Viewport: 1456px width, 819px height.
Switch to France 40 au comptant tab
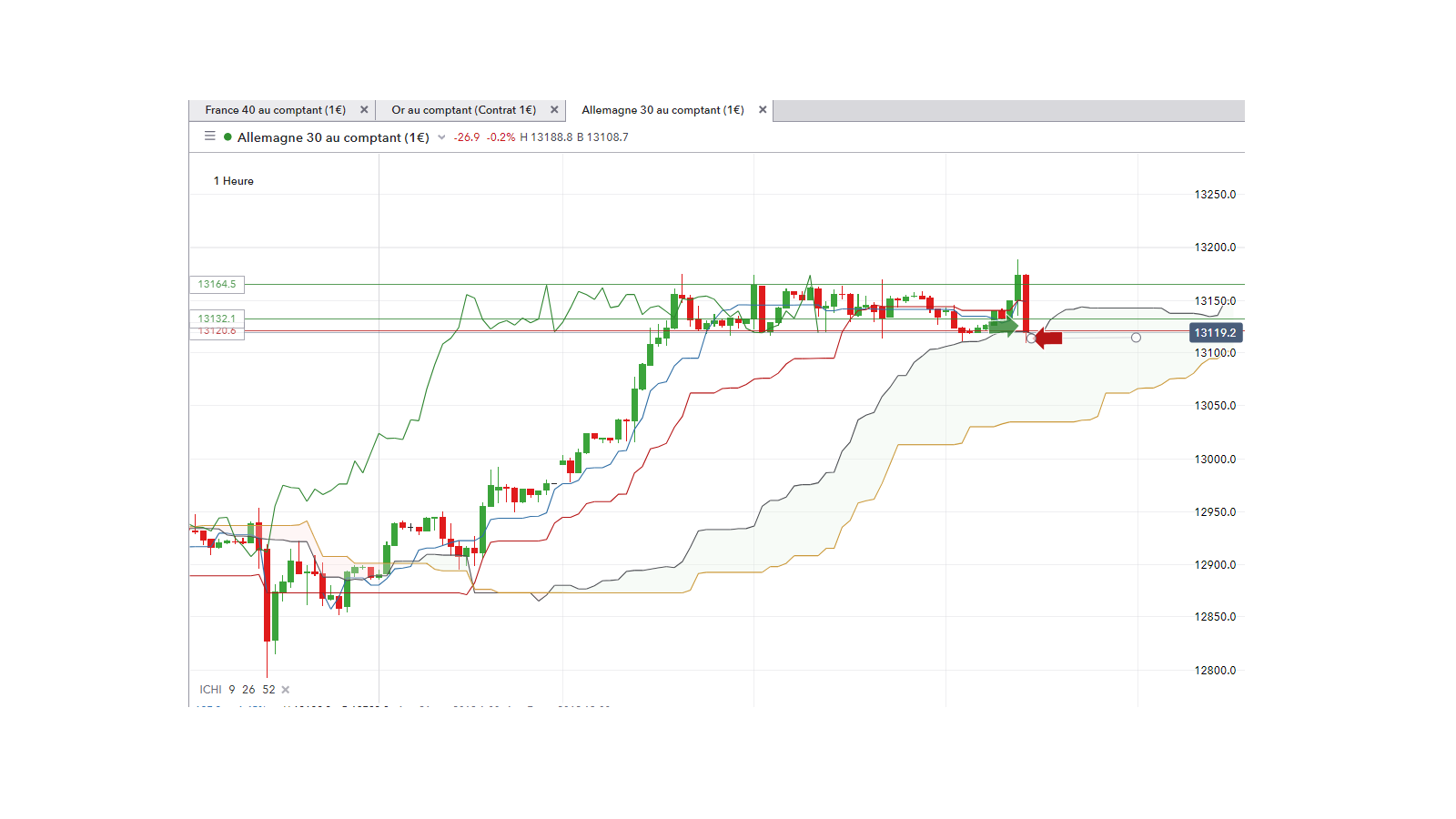tap(275, 110)
